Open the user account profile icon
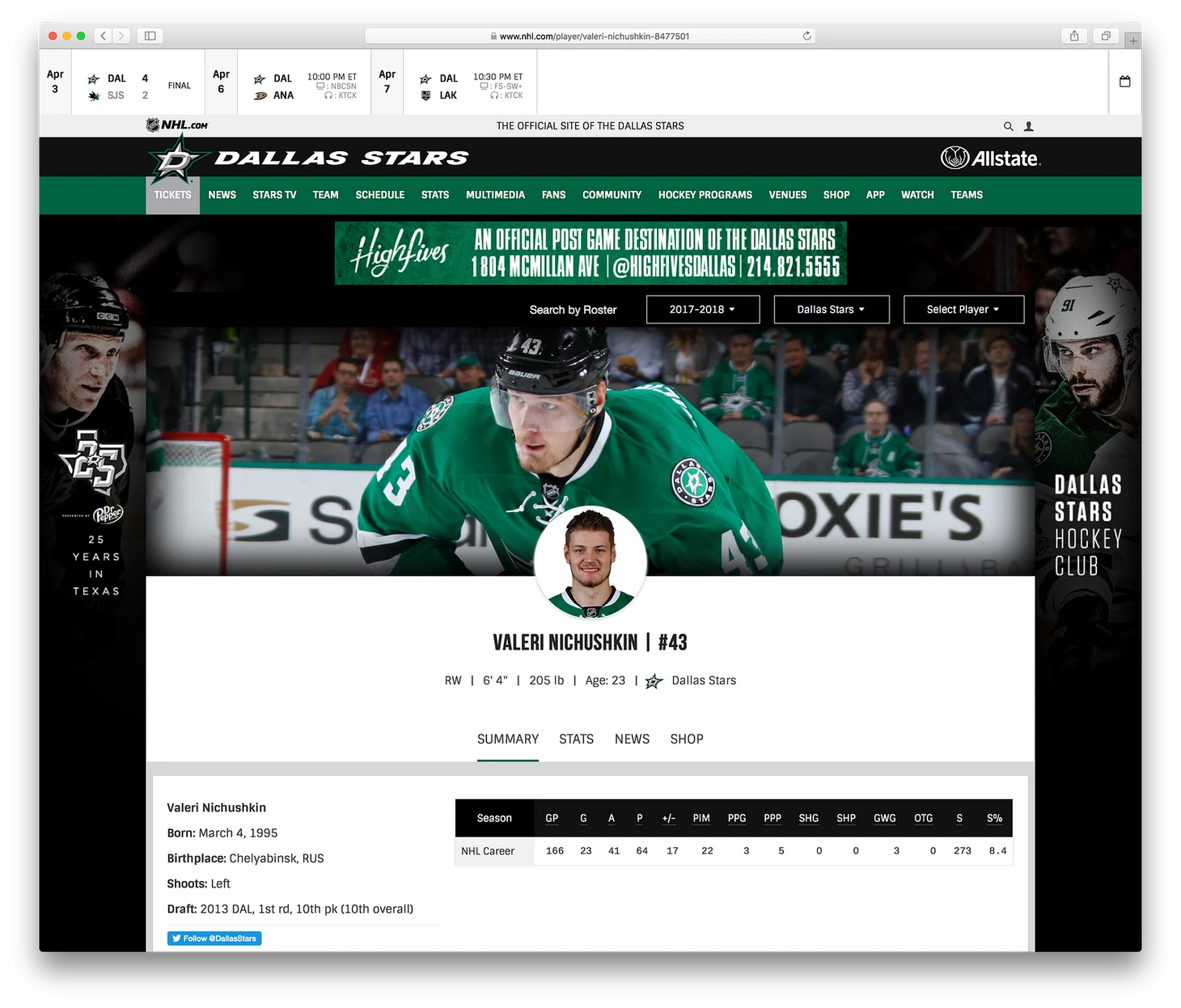 tap(1029, 126)
